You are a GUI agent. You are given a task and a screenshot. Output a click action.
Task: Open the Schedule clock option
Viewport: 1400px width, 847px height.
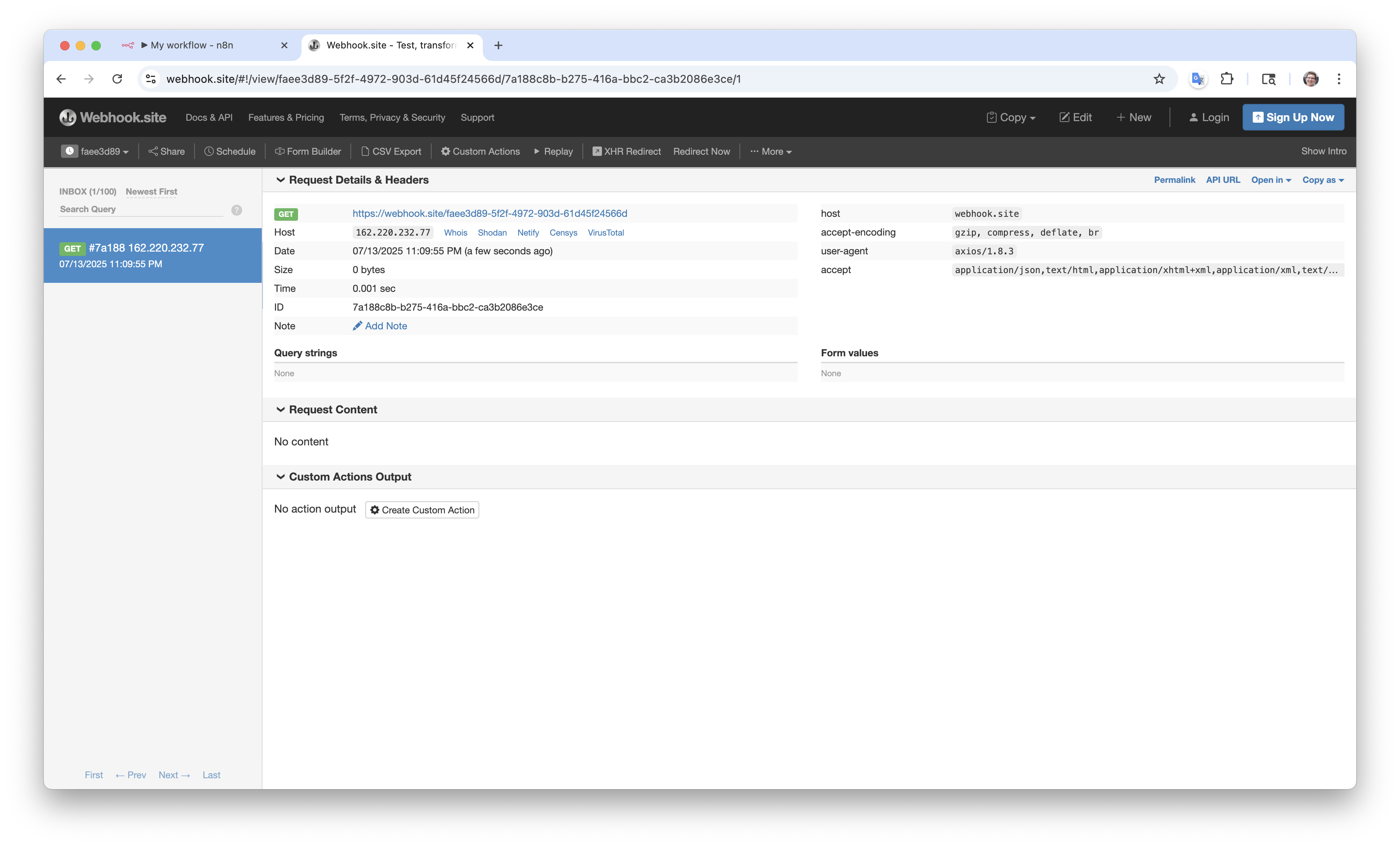click(x=209, y=151)
